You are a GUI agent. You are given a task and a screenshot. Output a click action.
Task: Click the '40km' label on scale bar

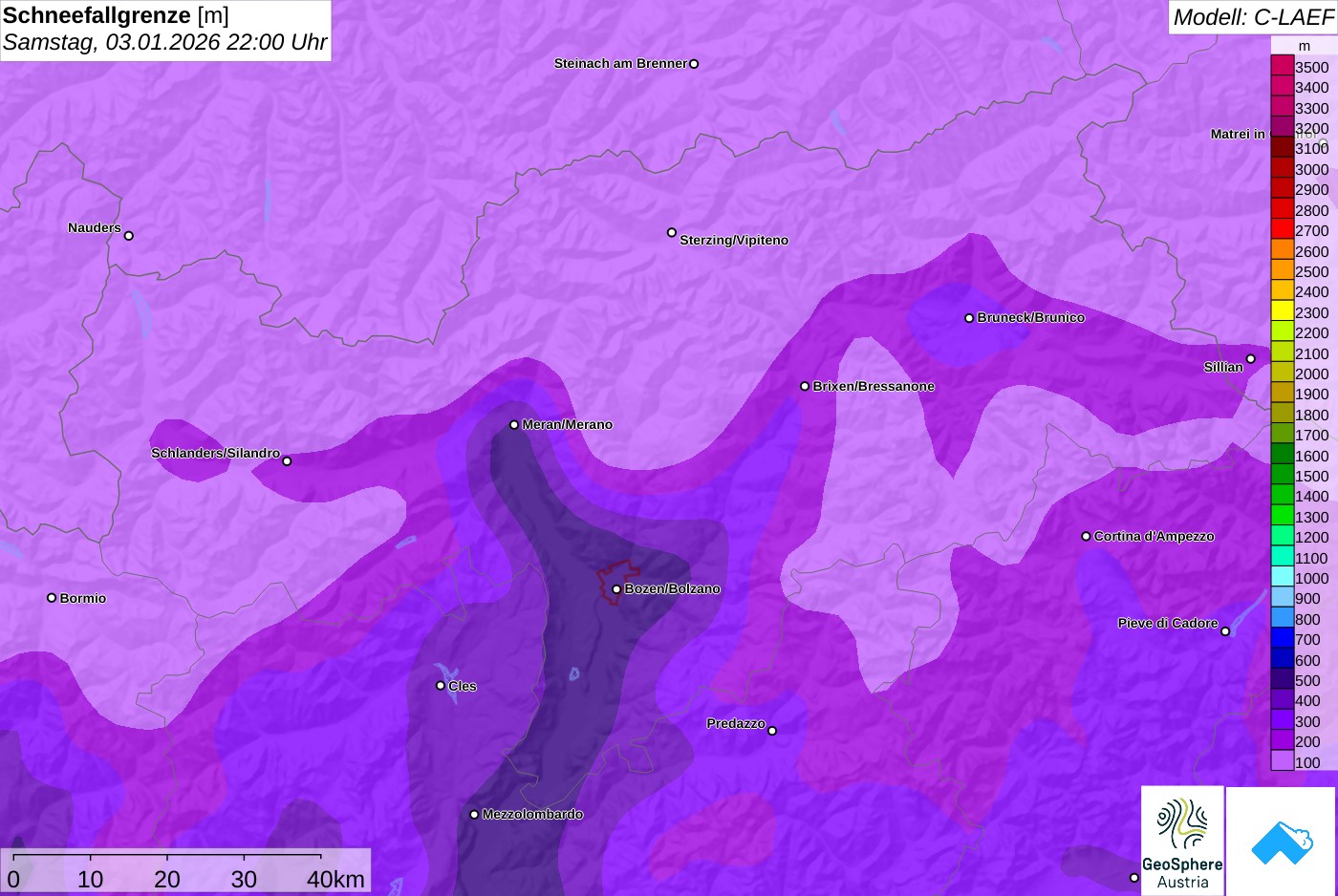coord(335,879)
